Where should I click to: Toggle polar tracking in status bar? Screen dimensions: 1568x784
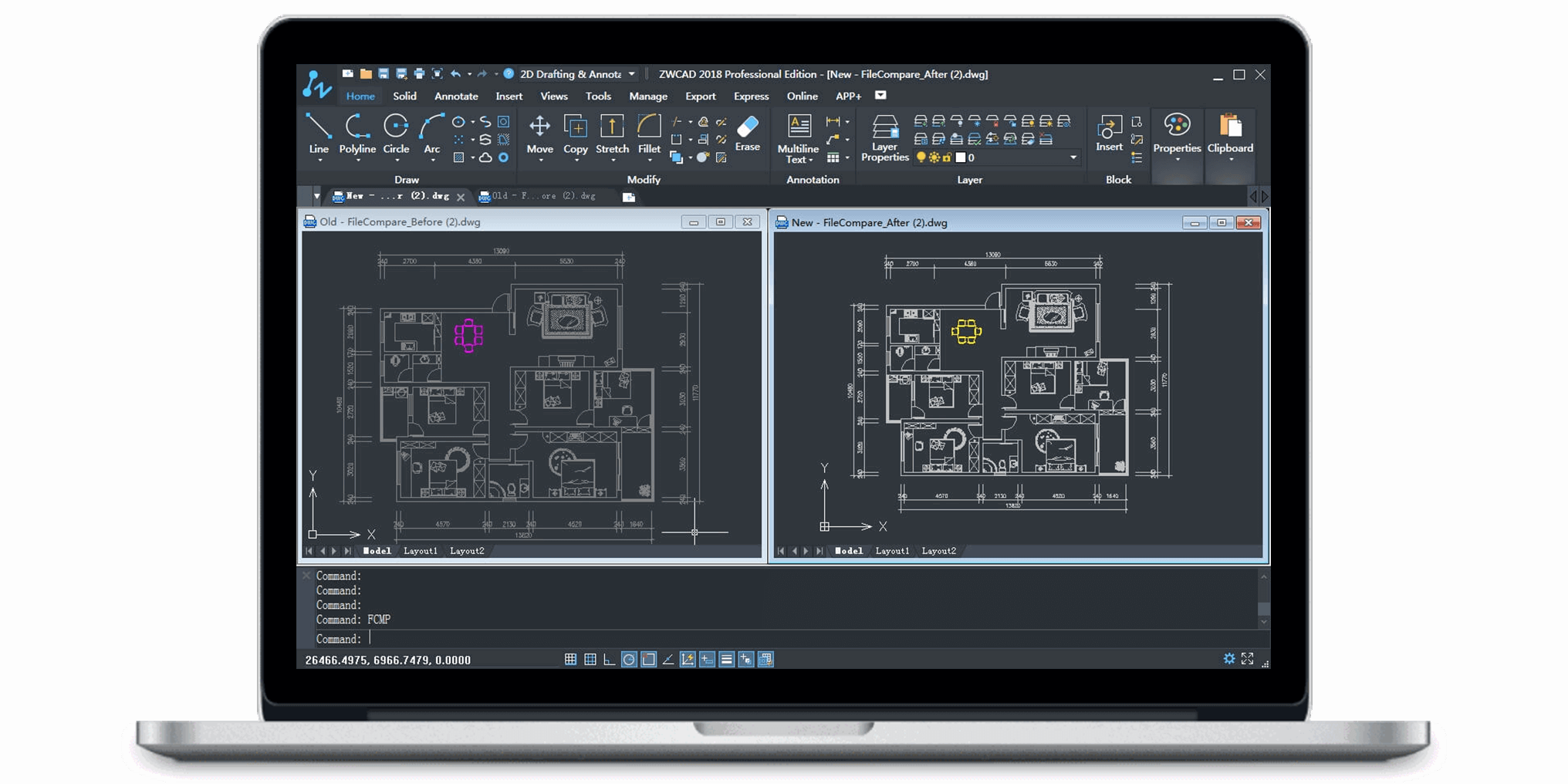click(x=629, y=660)
